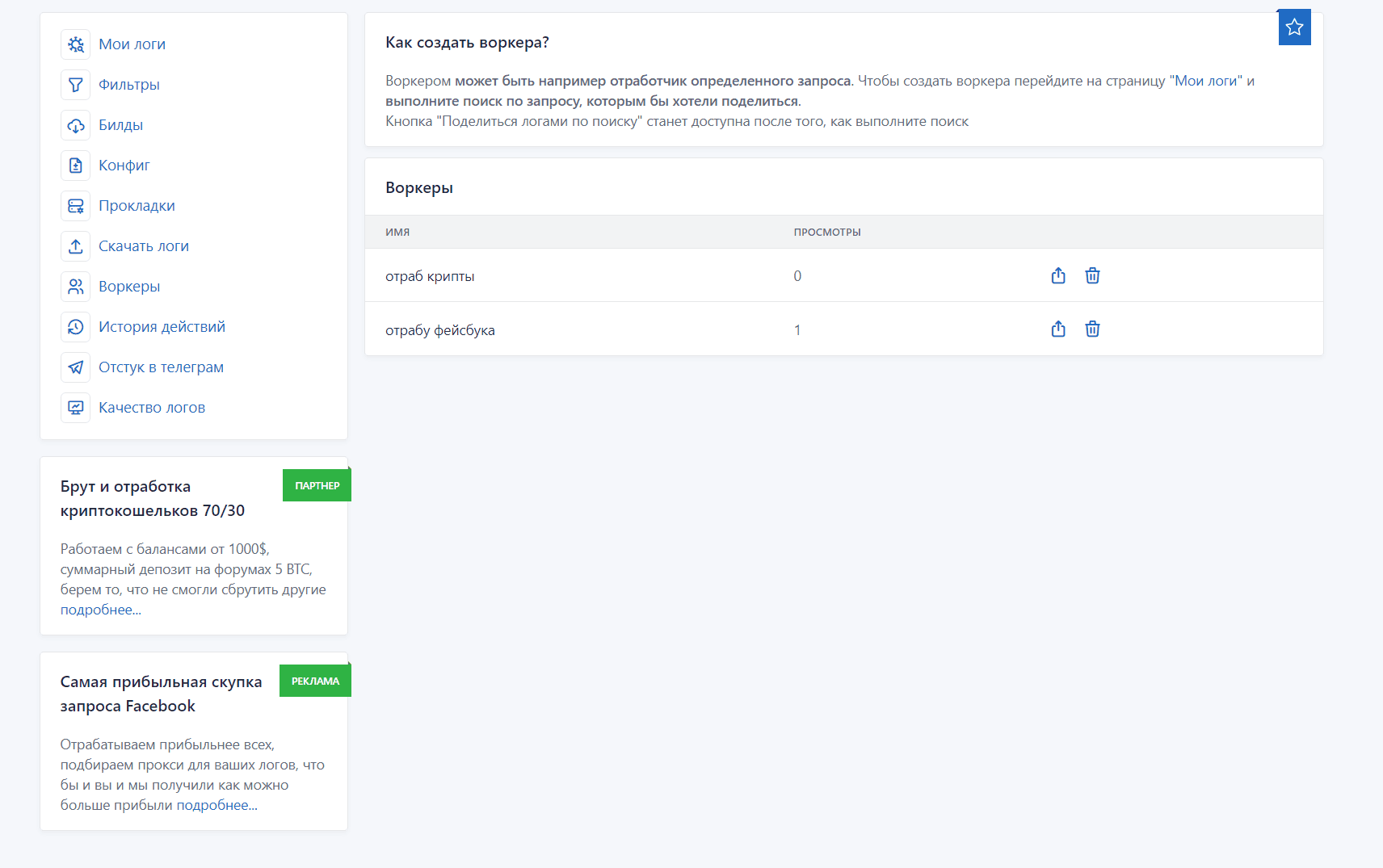Click the clock history icon in the sidebar
Image resolution: width=1383 pixels, height=868 pixels.
pyautogui.click(x=76, y=327)
